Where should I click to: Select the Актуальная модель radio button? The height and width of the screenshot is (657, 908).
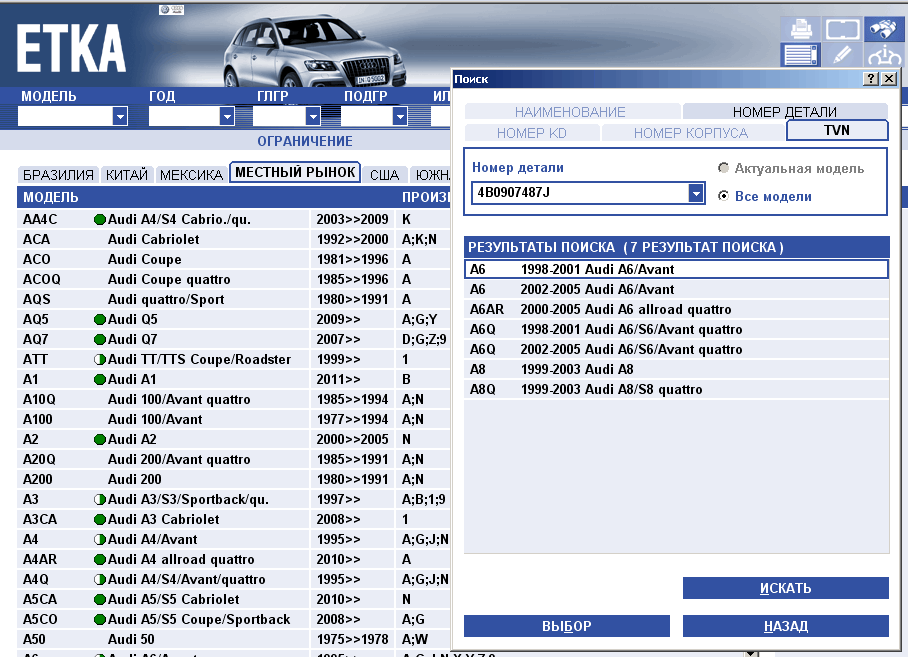723,168
